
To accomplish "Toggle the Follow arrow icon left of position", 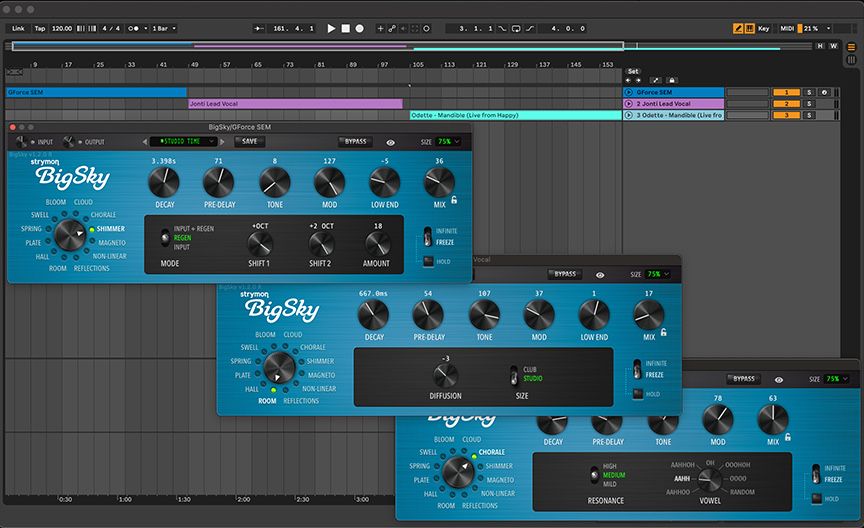I will (258, 28).
